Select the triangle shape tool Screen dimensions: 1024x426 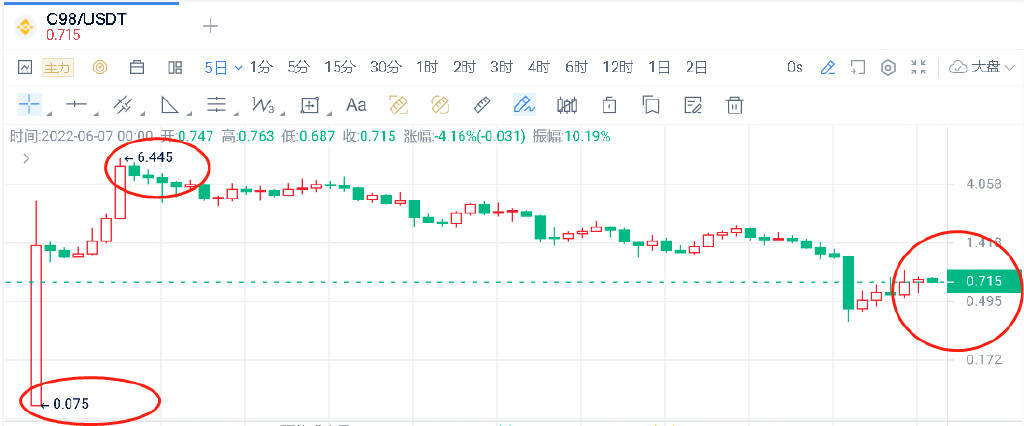(169, 104)
